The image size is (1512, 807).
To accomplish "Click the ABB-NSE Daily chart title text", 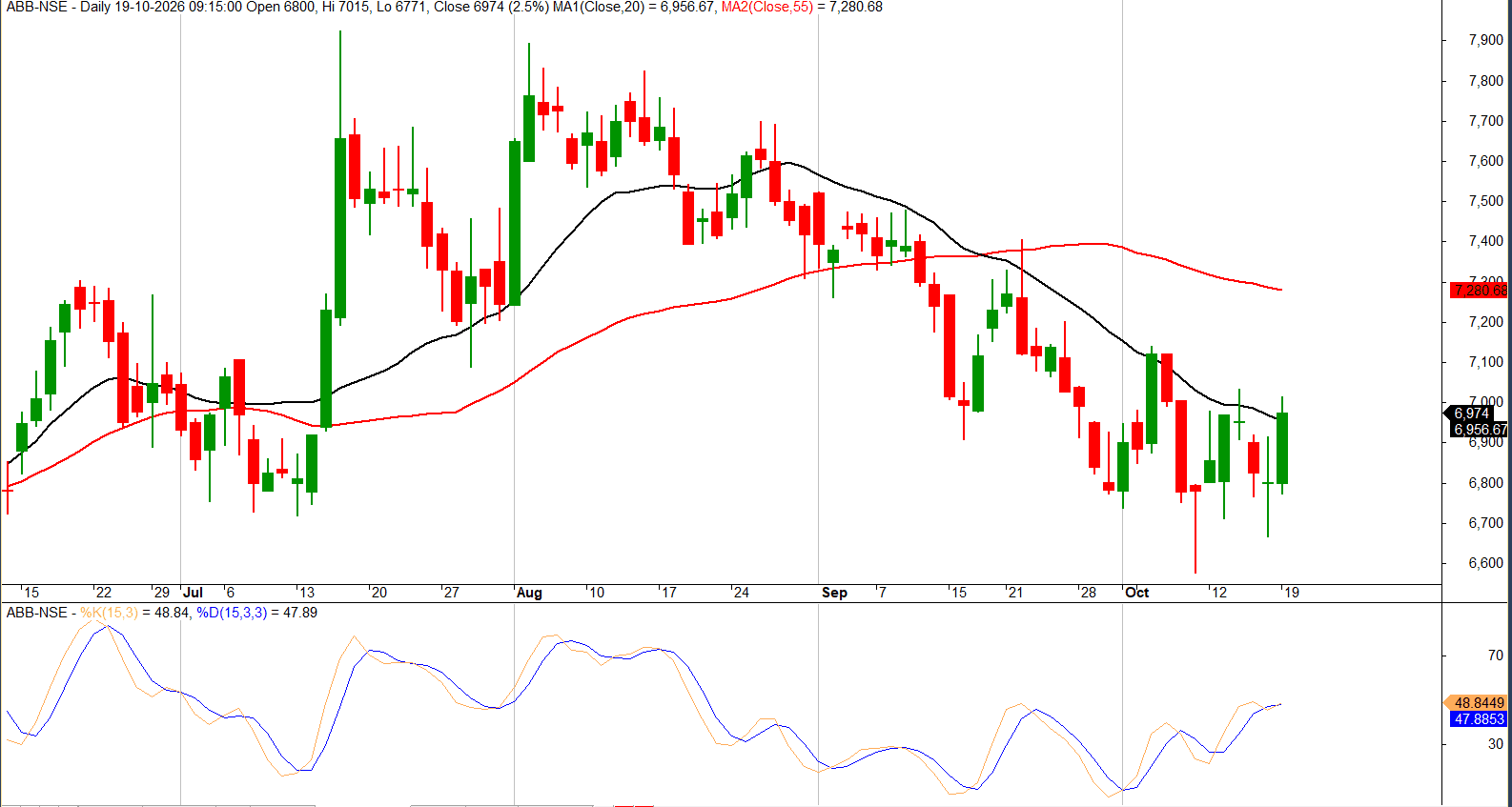I will pos(56,7).
